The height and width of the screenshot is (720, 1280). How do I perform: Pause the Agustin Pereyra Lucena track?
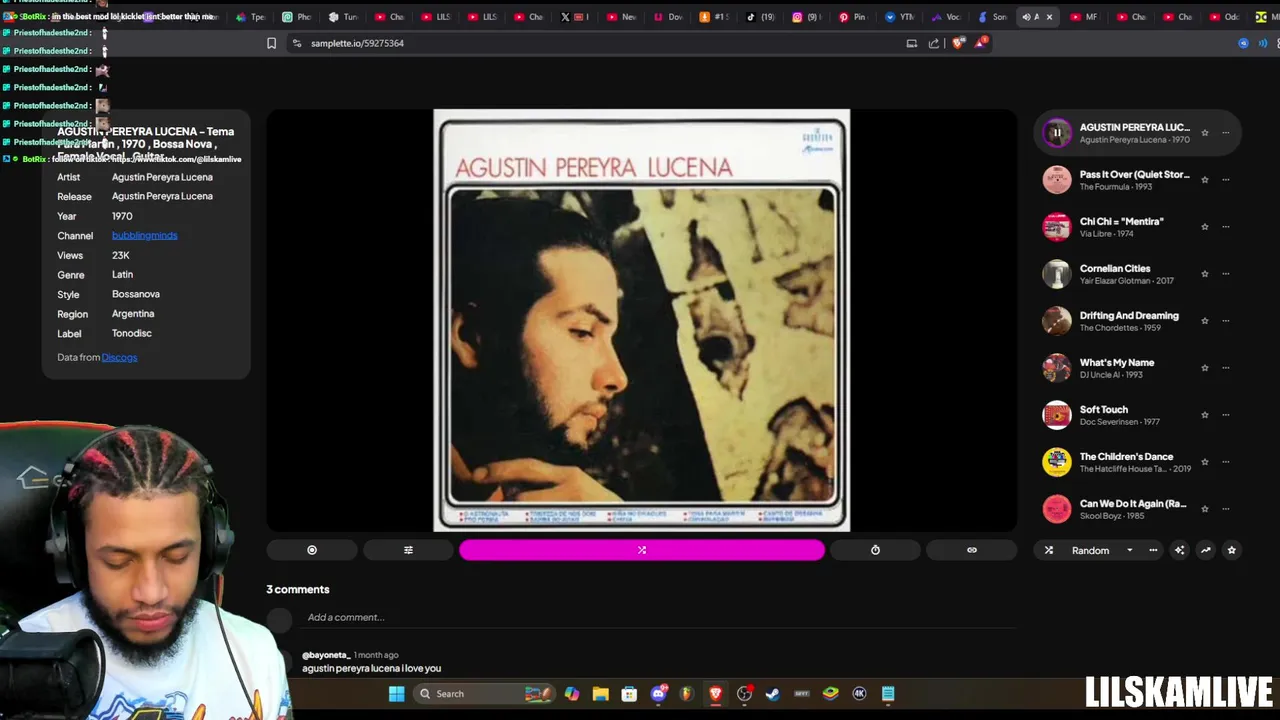click(x=1056, y=132)
